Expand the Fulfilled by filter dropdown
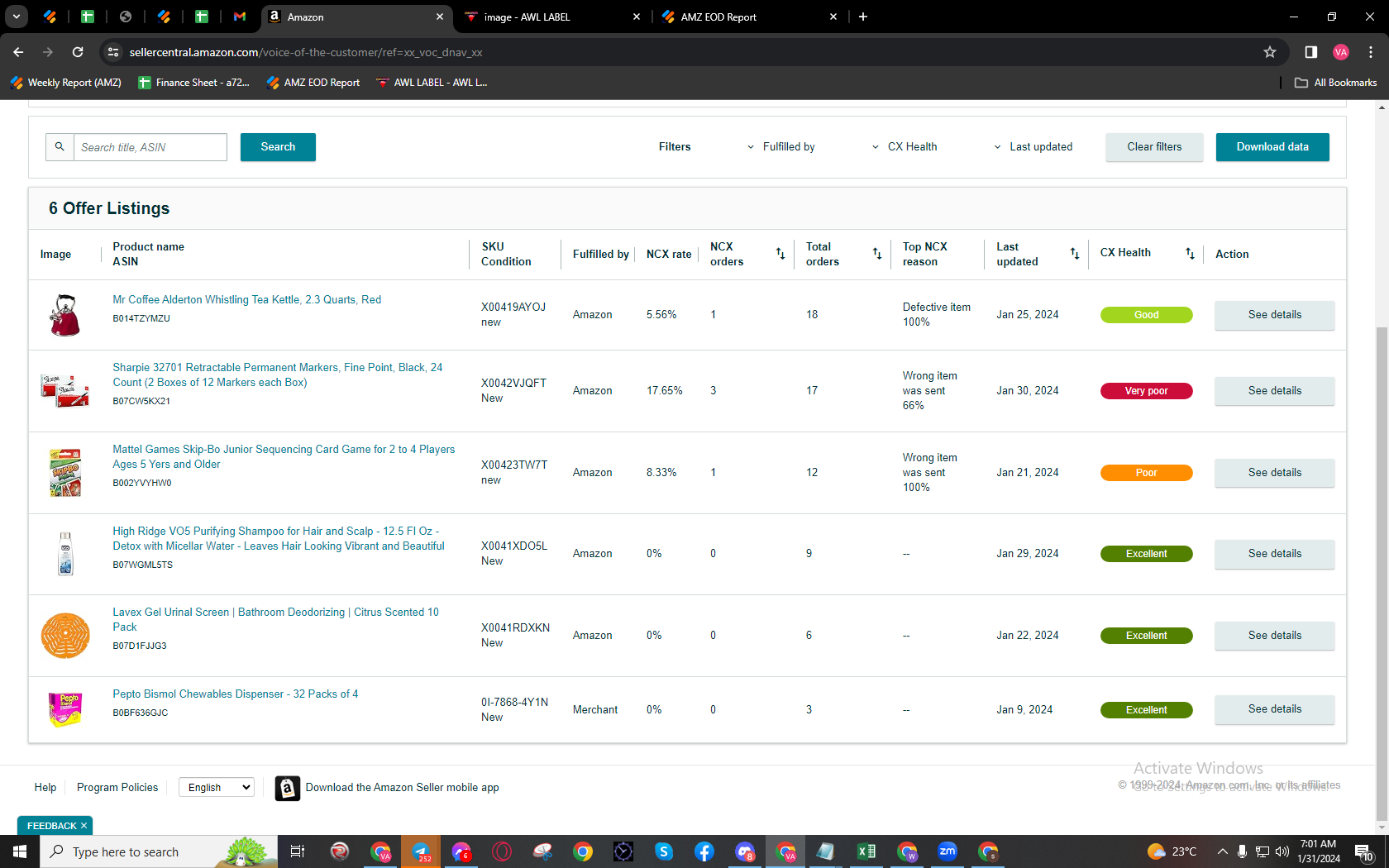1389x868 pixels. click(x=781, y=147)
